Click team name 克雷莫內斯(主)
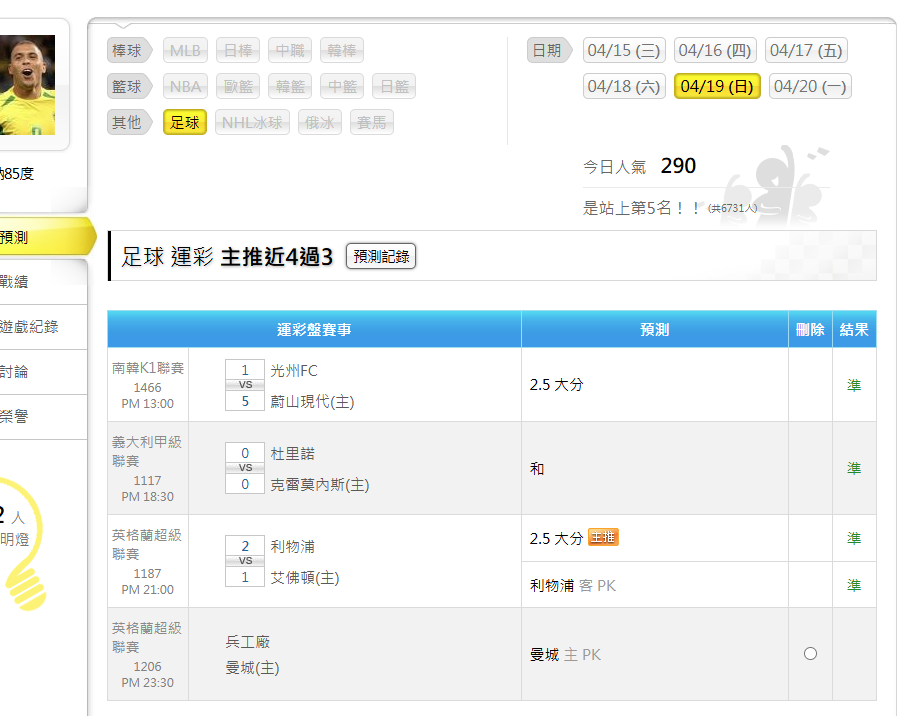 (x=319, y=485)
